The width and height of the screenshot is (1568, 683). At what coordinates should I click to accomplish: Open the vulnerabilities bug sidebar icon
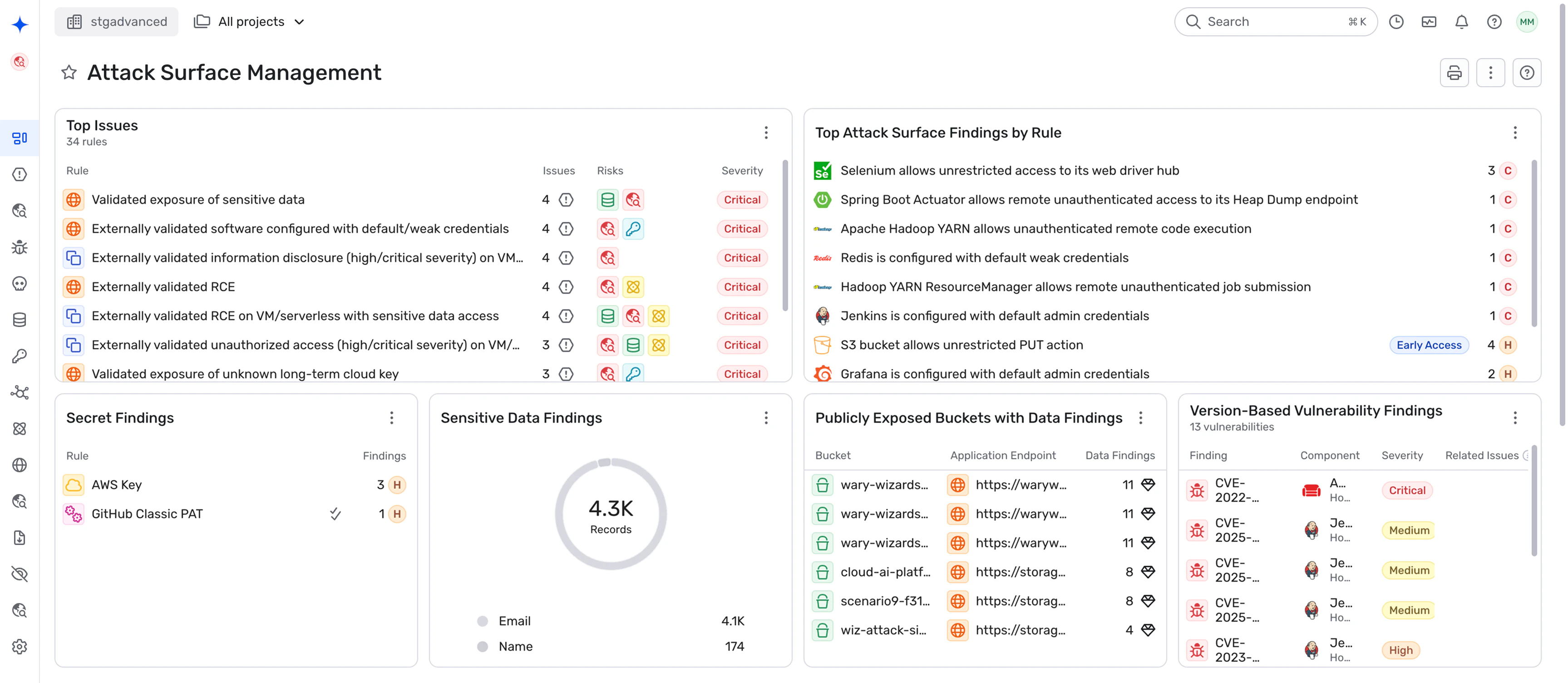(20, 247)
